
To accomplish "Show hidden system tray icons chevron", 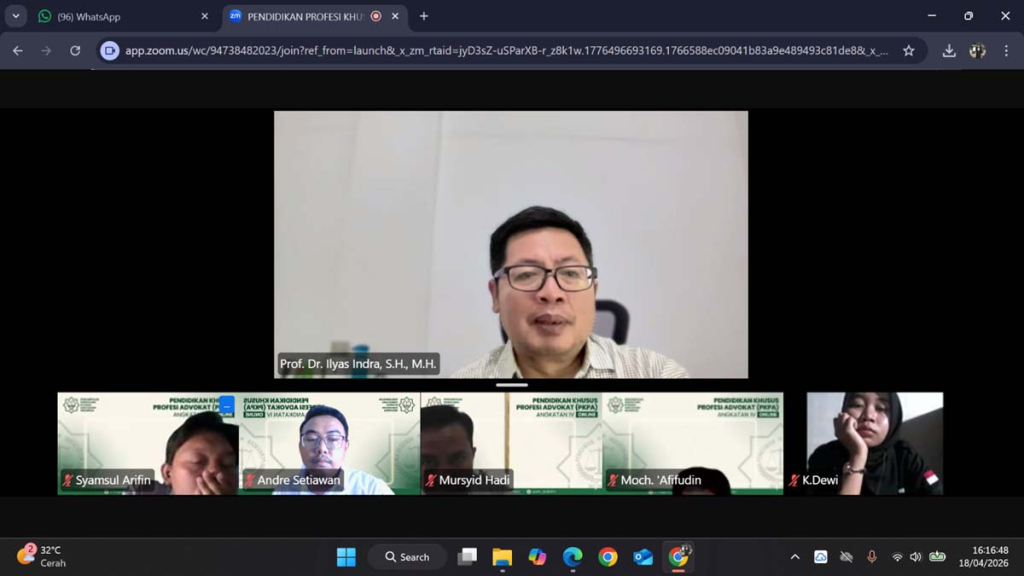I will 795,557.
